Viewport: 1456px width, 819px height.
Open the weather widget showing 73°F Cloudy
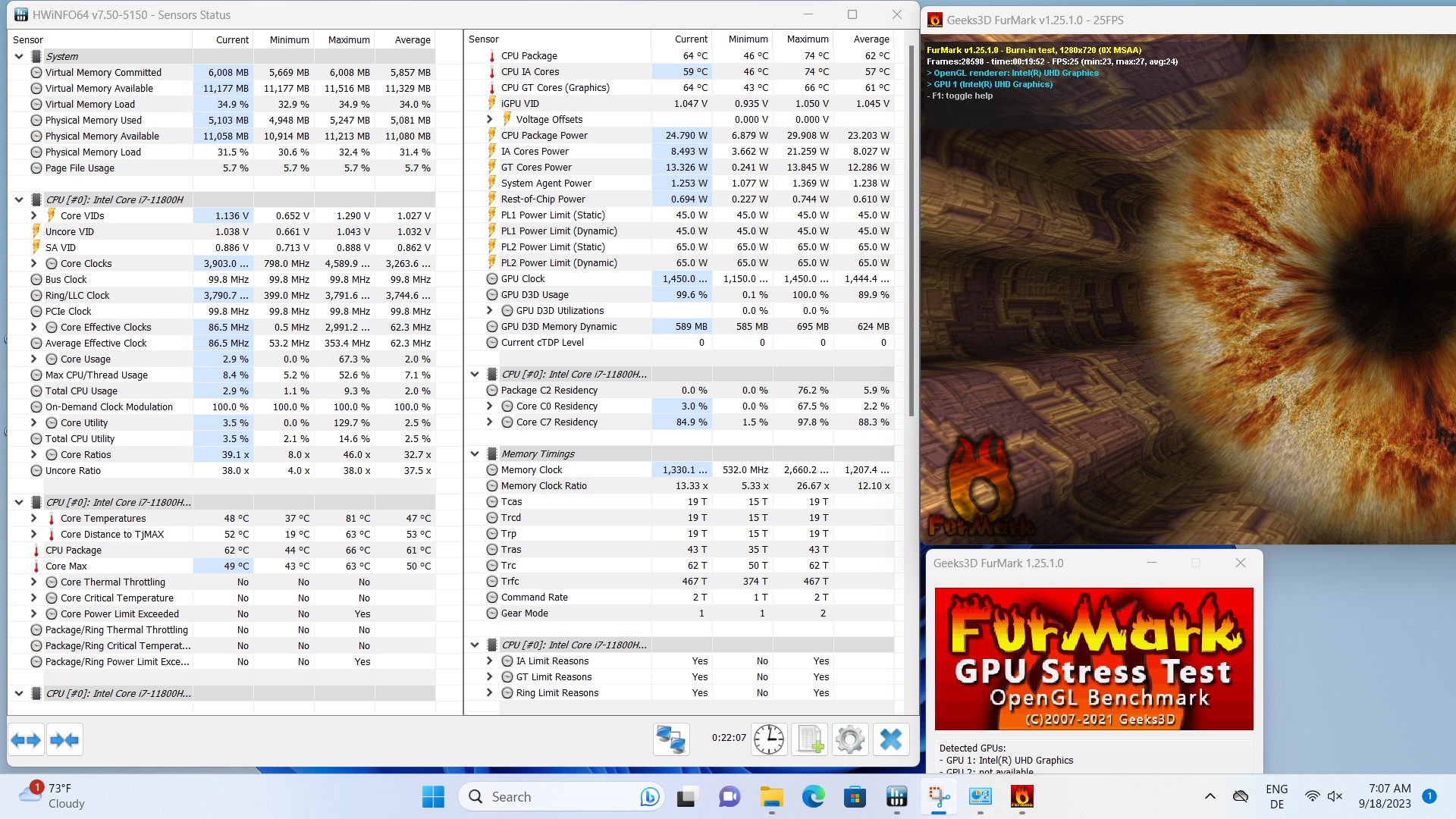[x=53, y=796]
